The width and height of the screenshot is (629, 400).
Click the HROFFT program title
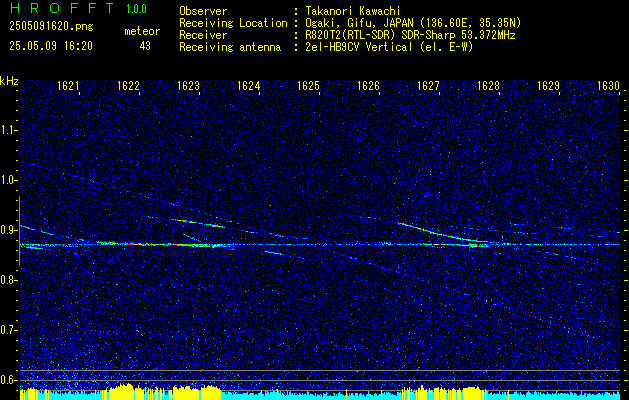click(x=61, y=8)
